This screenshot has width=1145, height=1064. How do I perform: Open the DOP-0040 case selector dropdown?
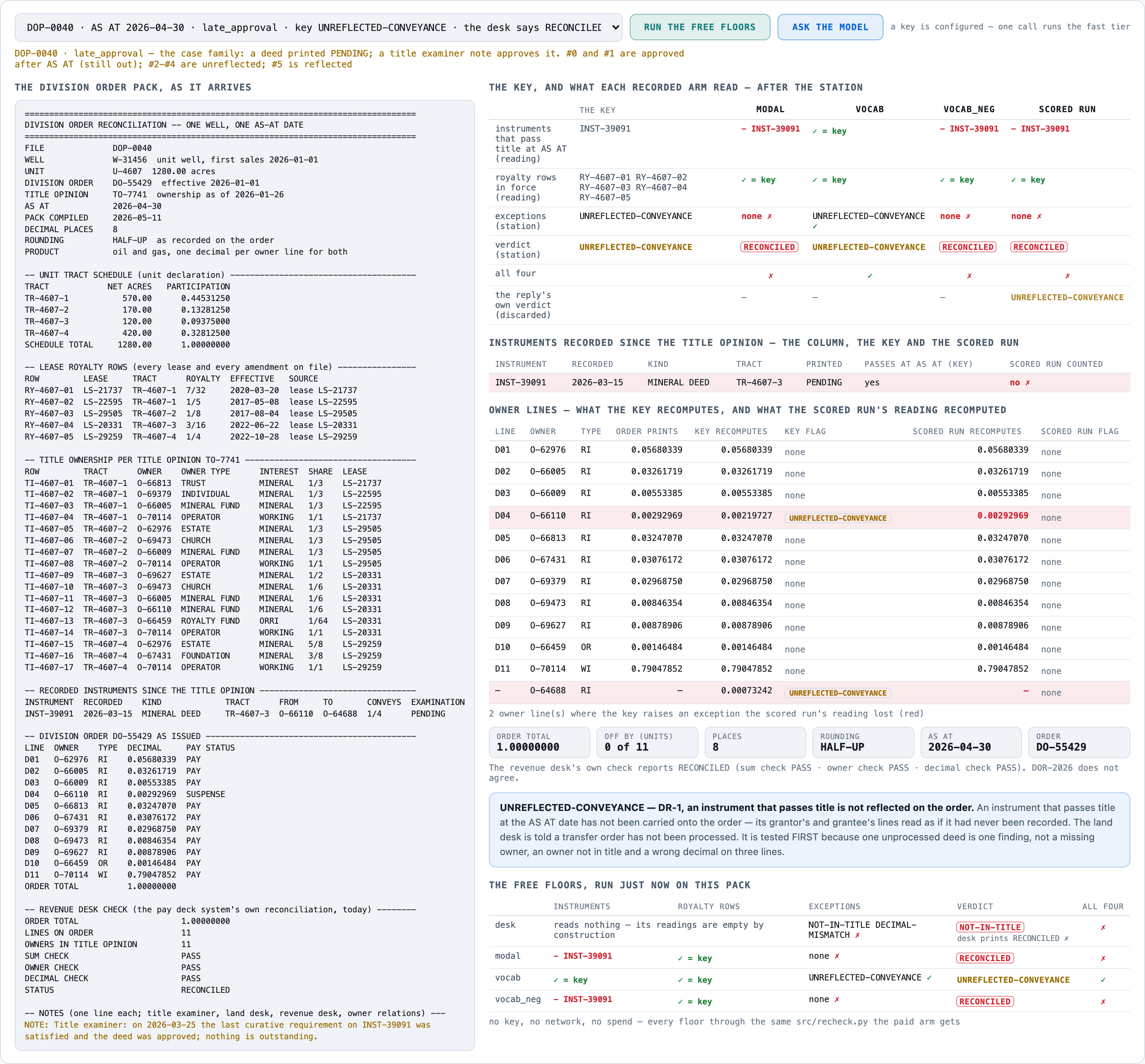point(318,27)
